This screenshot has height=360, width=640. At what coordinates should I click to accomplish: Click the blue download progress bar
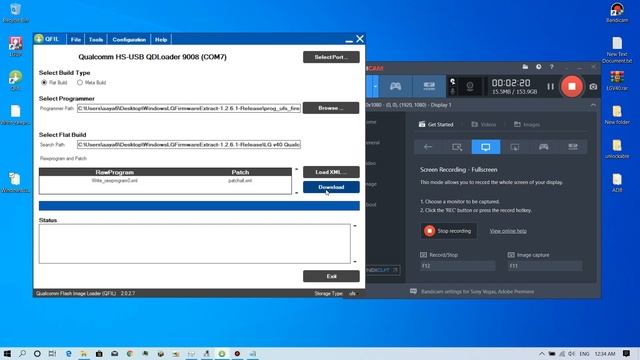[199, 206]
